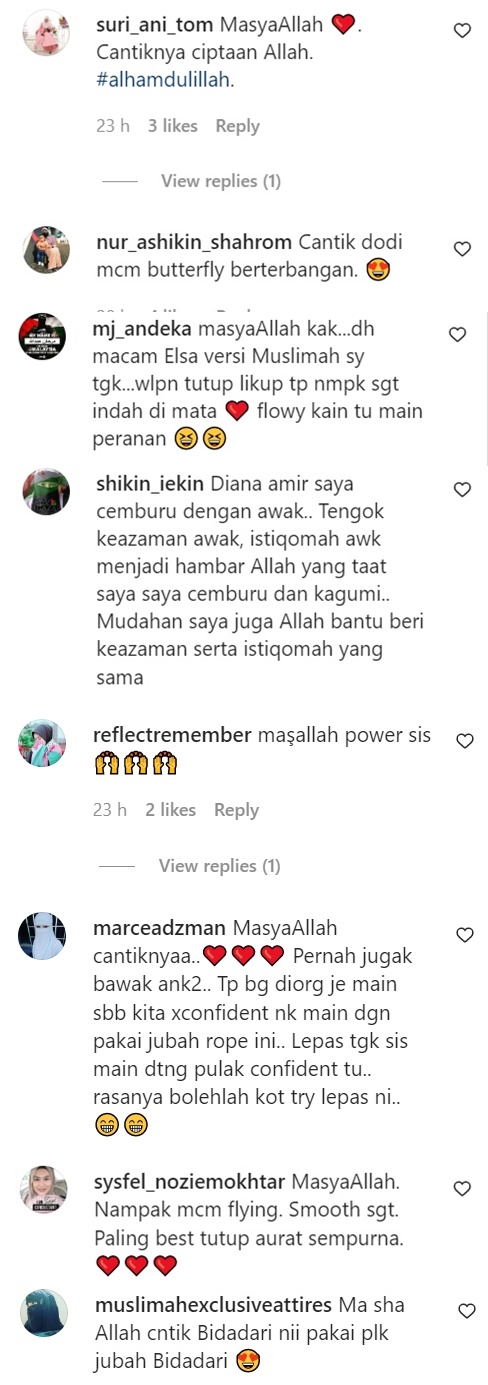Open suri_ani_tom's profile picture
The width and height of the screenshot is (488, 1385).
click(x=45, y=33)
